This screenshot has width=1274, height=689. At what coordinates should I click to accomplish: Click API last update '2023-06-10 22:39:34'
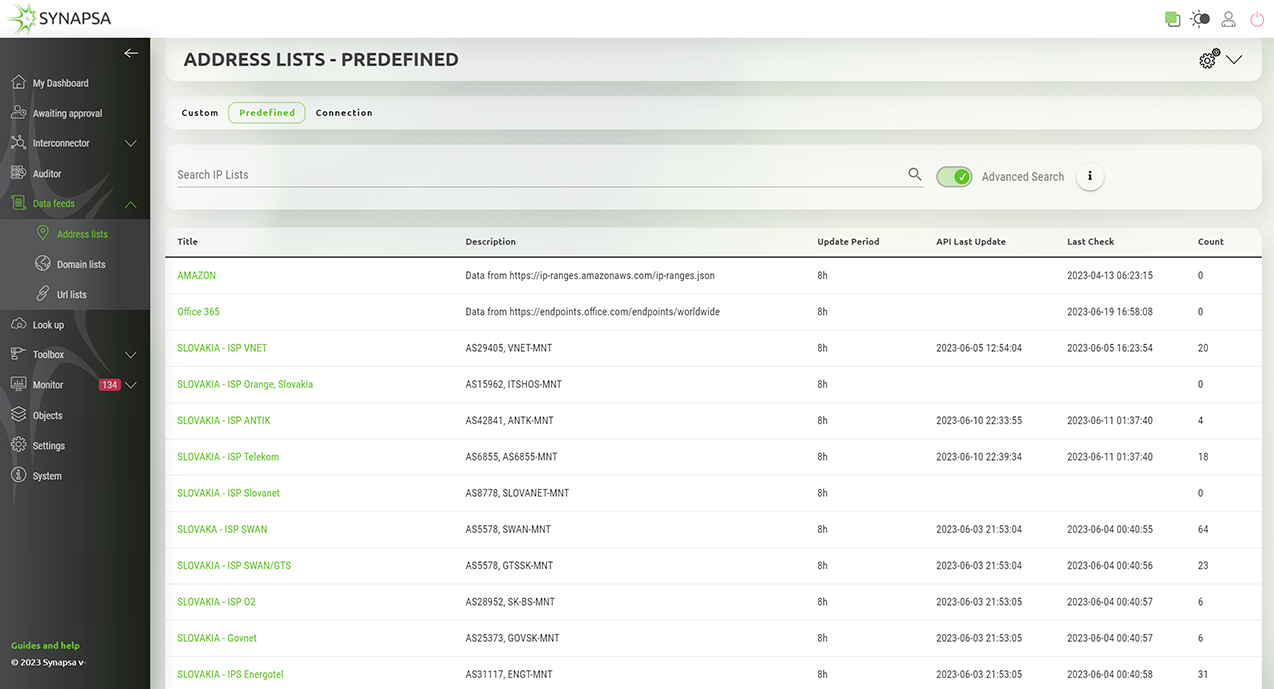coord(979,456)
